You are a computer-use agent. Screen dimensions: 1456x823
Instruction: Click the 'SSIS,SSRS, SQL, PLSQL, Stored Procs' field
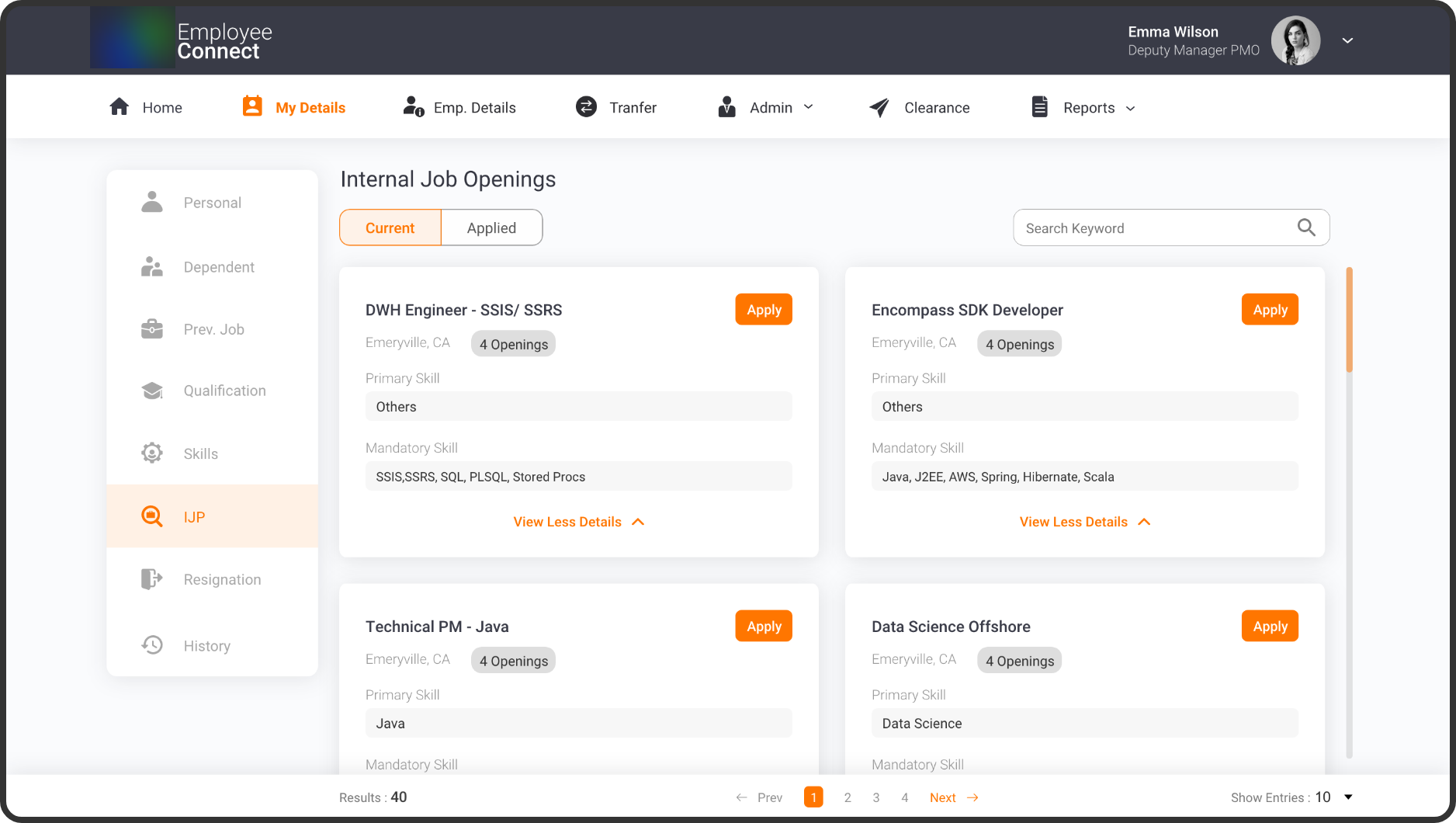(578, 476)
